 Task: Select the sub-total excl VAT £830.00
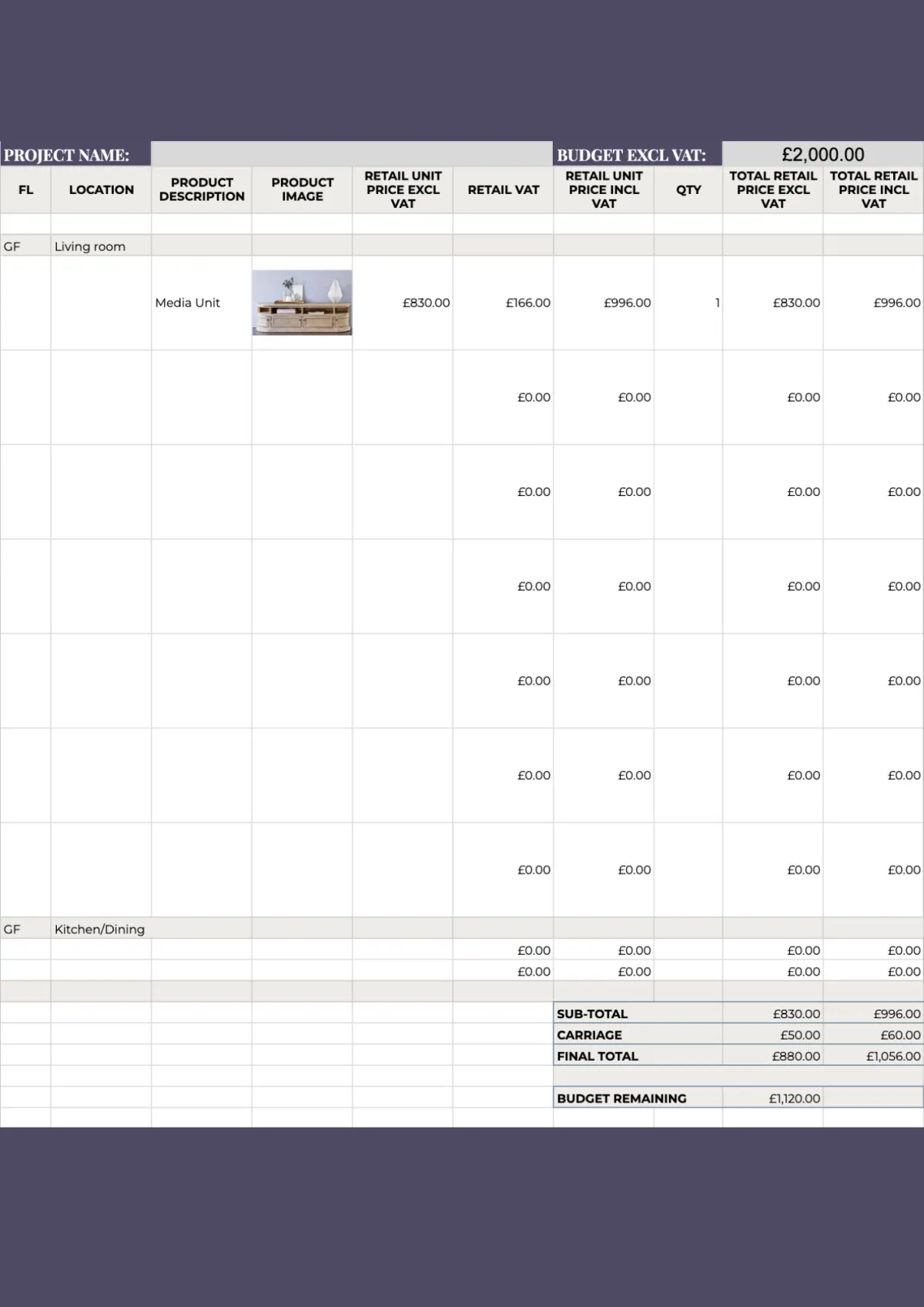tap(773, 1014)
